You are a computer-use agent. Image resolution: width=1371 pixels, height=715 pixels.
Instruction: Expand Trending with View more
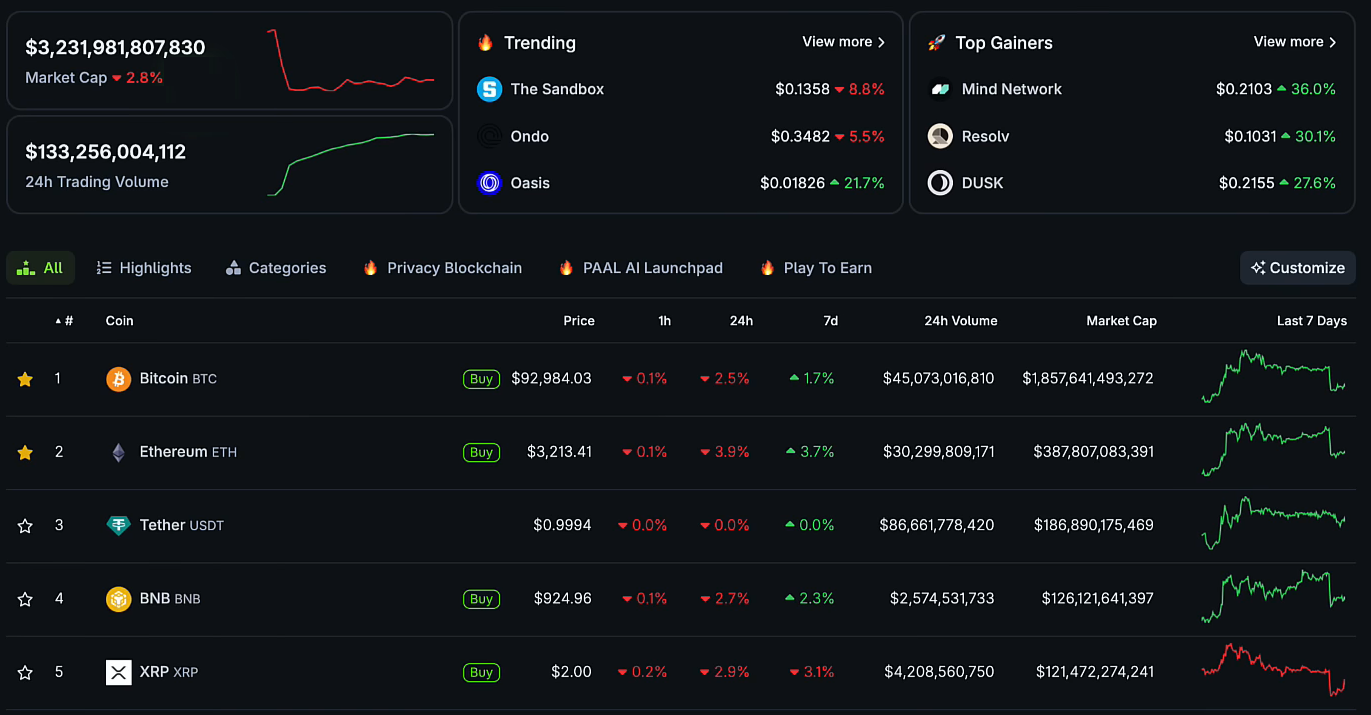[x=843, y=42]
